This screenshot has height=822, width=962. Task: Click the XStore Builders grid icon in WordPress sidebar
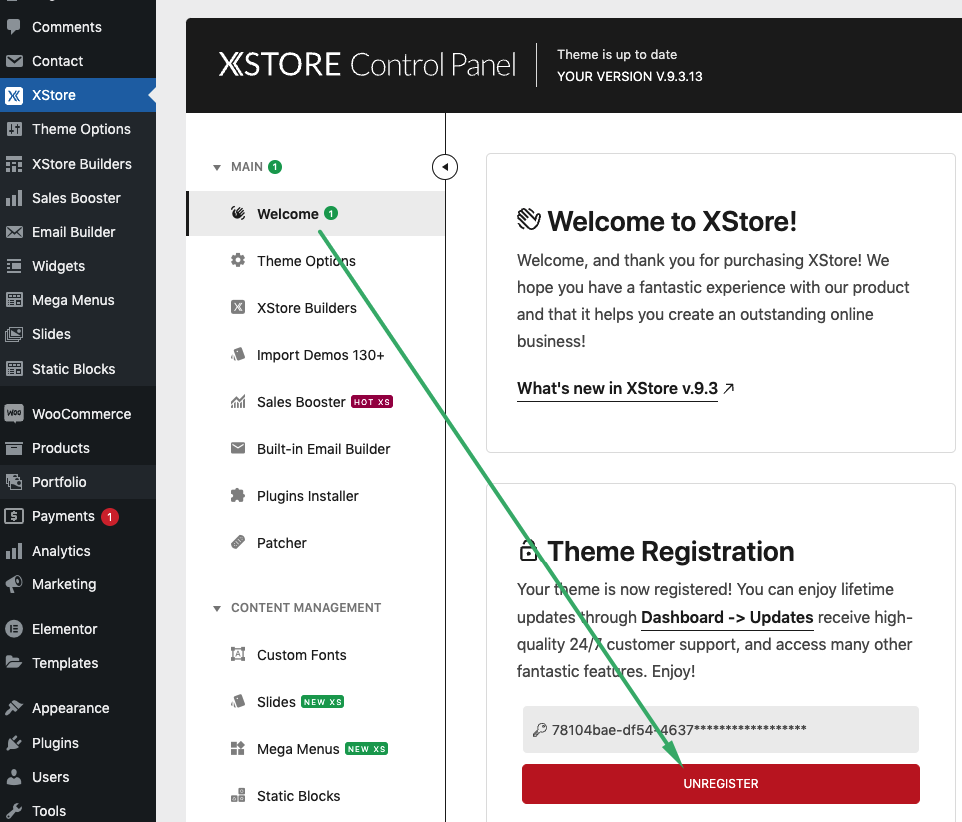pyautogui.click(x=13, y=164)
